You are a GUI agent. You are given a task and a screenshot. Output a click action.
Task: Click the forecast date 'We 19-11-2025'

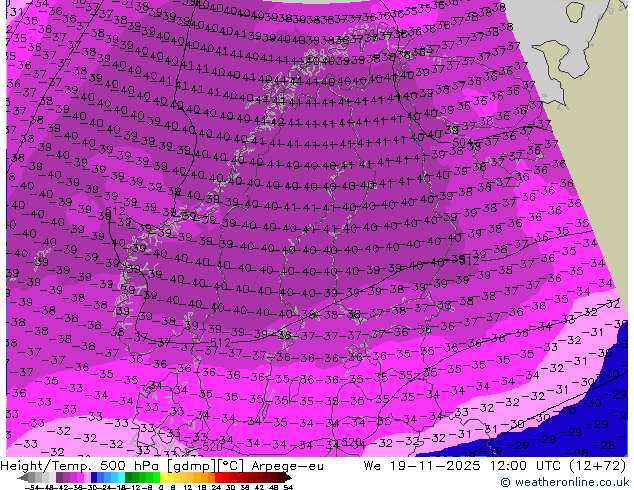tap(422, 466)
